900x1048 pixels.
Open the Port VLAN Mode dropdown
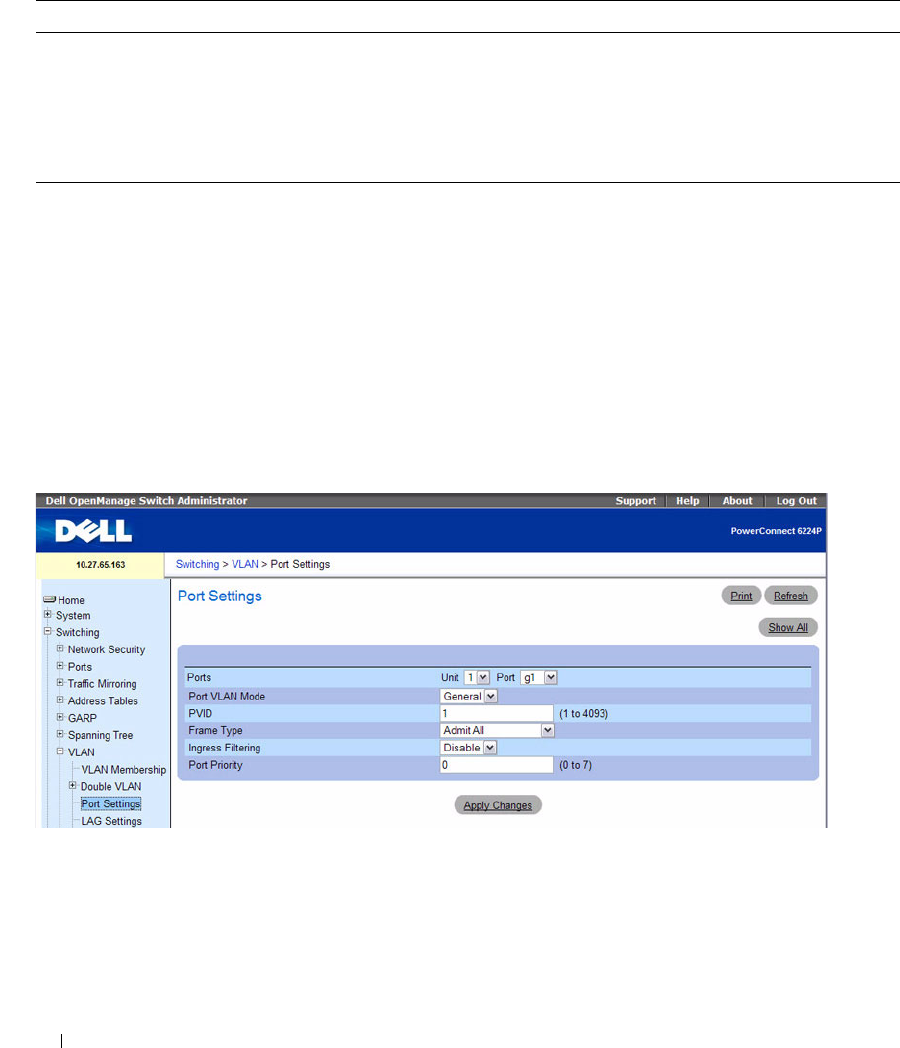pos(468,696)
